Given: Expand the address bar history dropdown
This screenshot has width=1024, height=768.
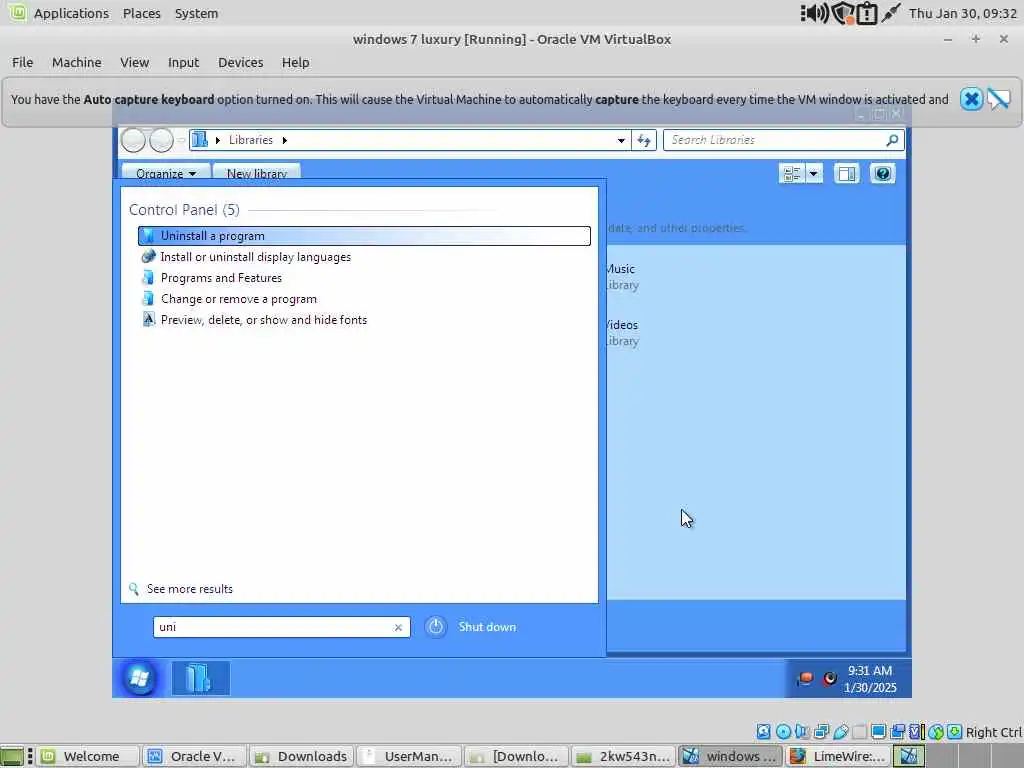Looking at the screenshot, I should [x=621, y=140].
